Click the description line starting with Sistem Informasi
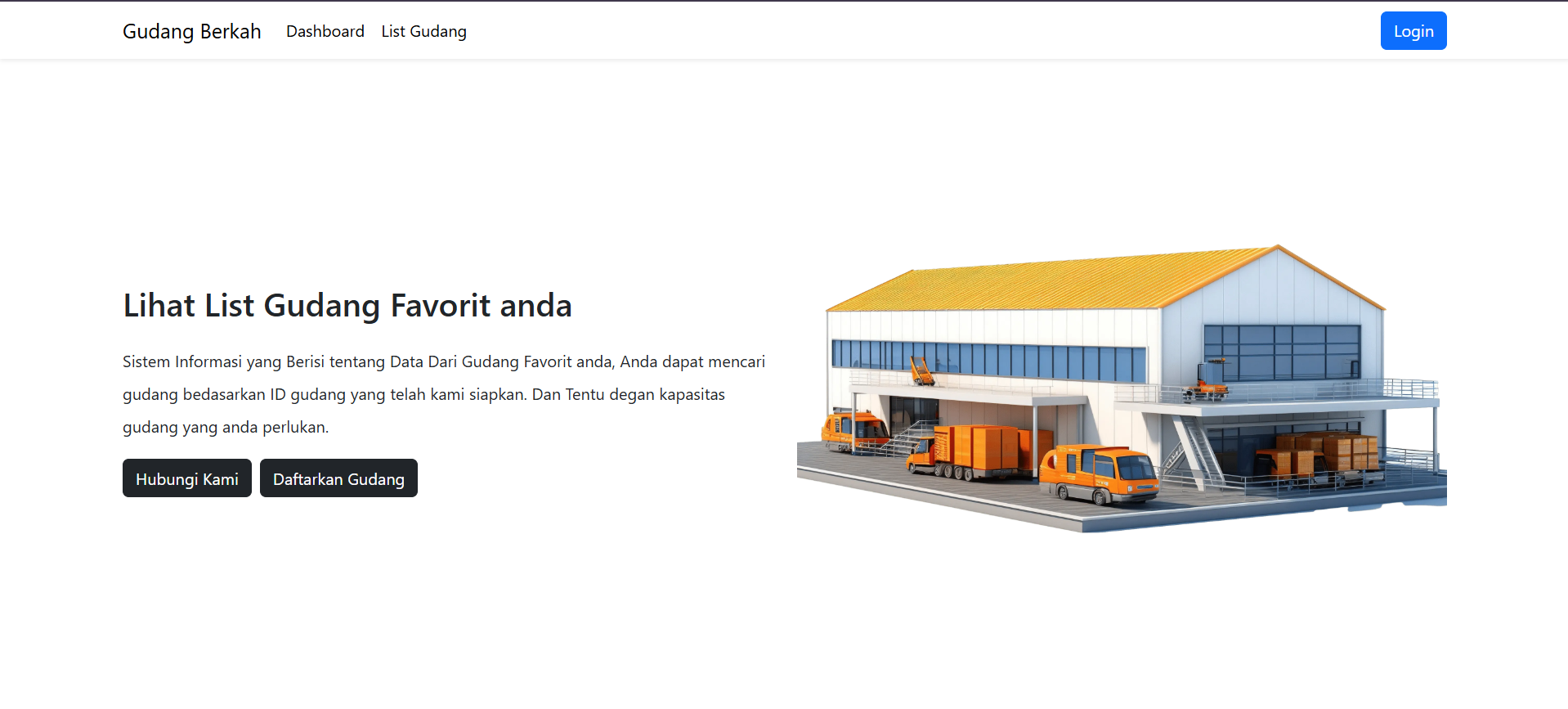1568x709 pixels. [444, 361]
